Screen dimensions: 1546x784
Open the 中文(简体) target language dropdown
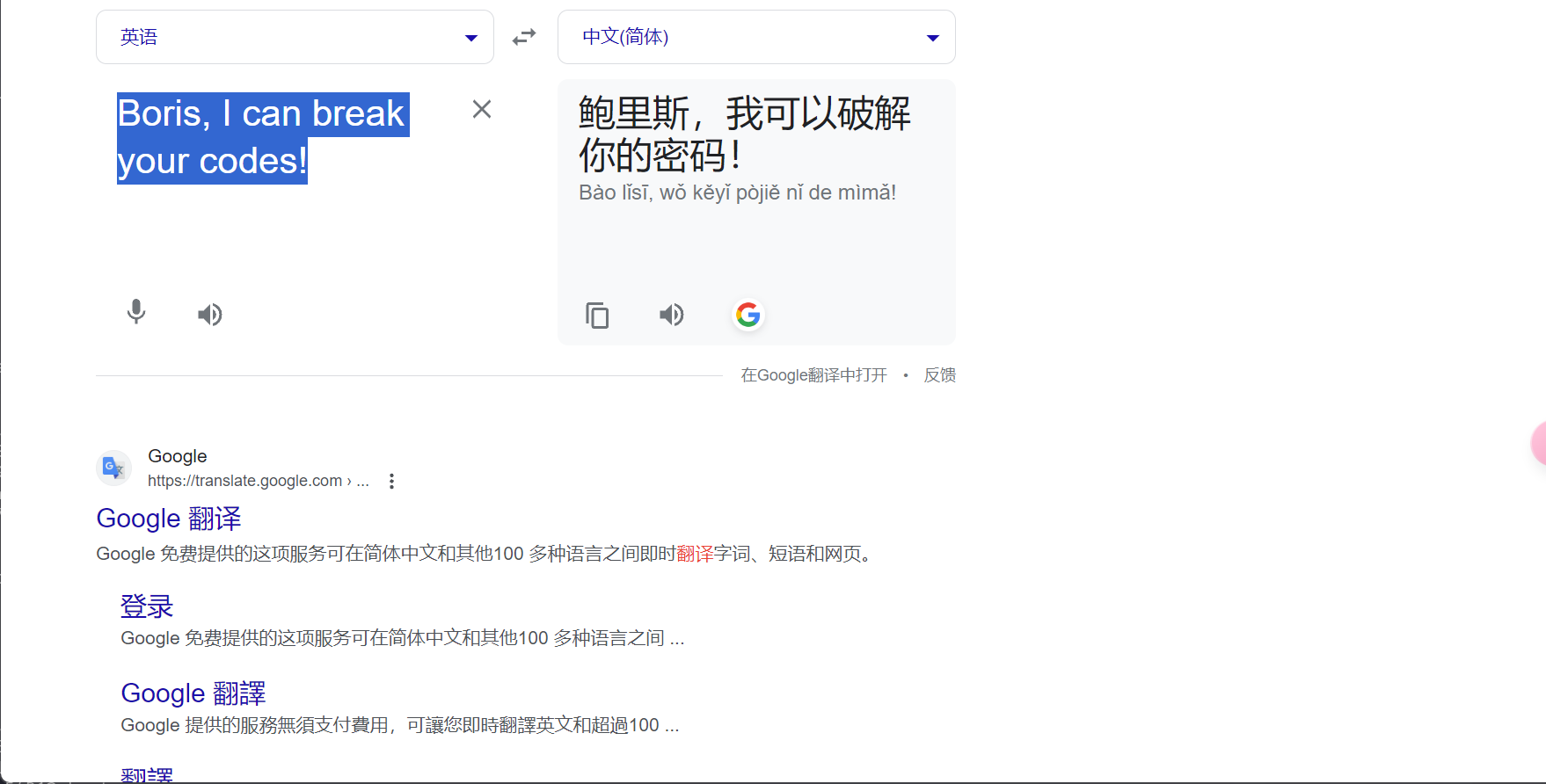point(756,37)
